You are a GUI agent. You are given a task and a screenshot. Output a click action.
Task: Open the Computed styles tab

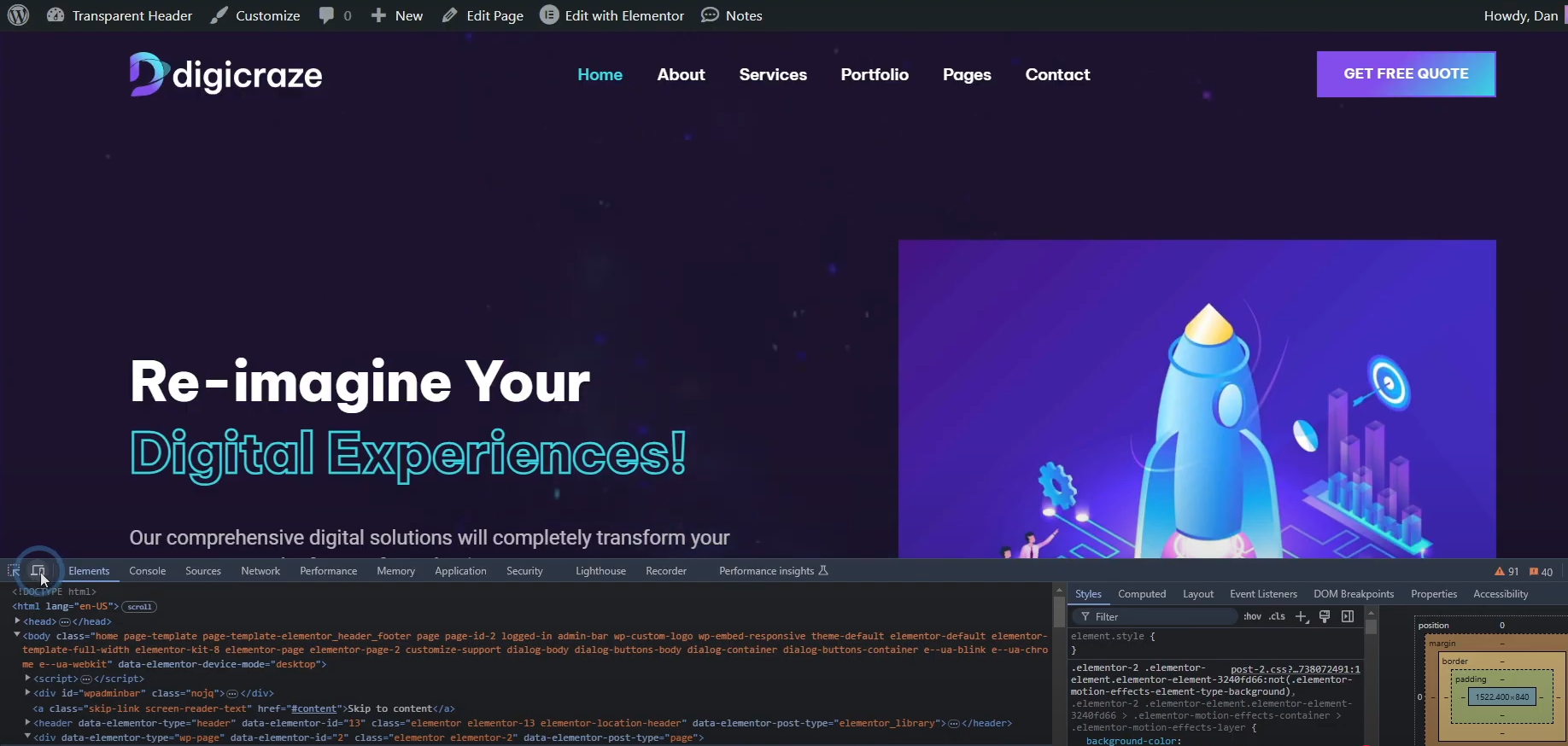click(1141, 594)
